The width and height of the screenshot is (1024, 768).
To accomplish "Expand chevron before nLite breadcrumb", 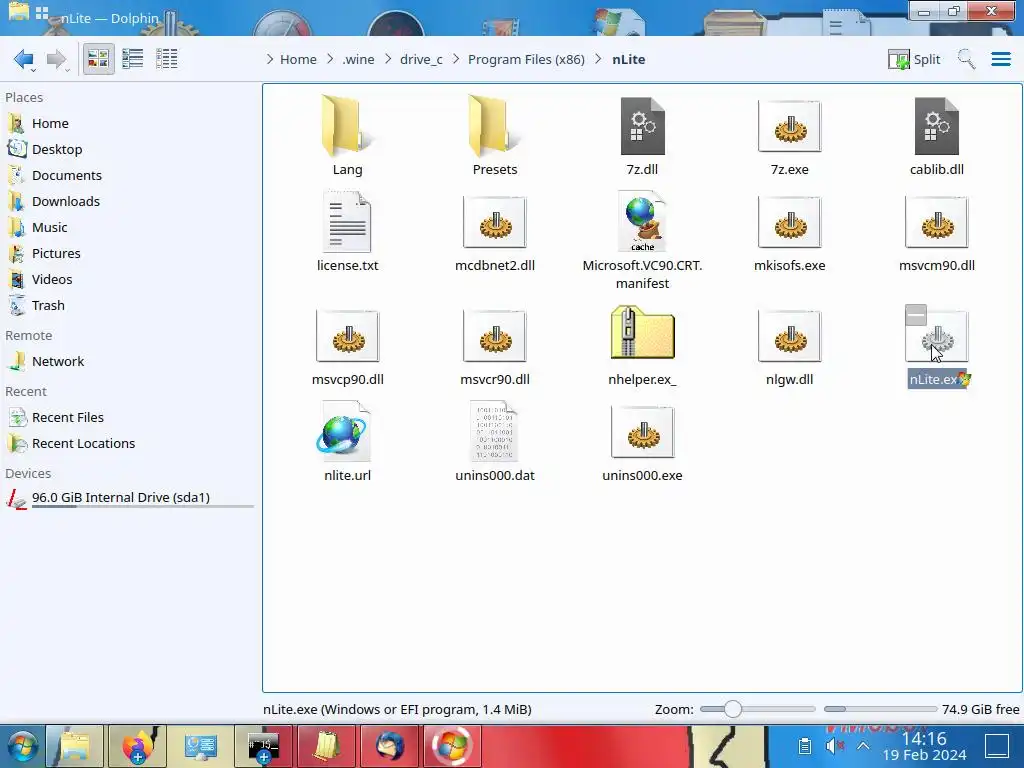I will [598, 59].
